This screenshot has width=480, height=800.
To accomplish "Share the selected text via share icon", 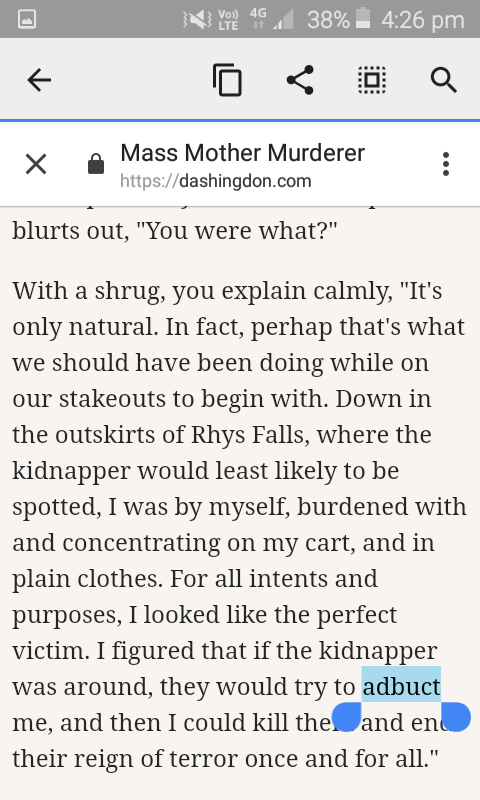I will (300, 80).
